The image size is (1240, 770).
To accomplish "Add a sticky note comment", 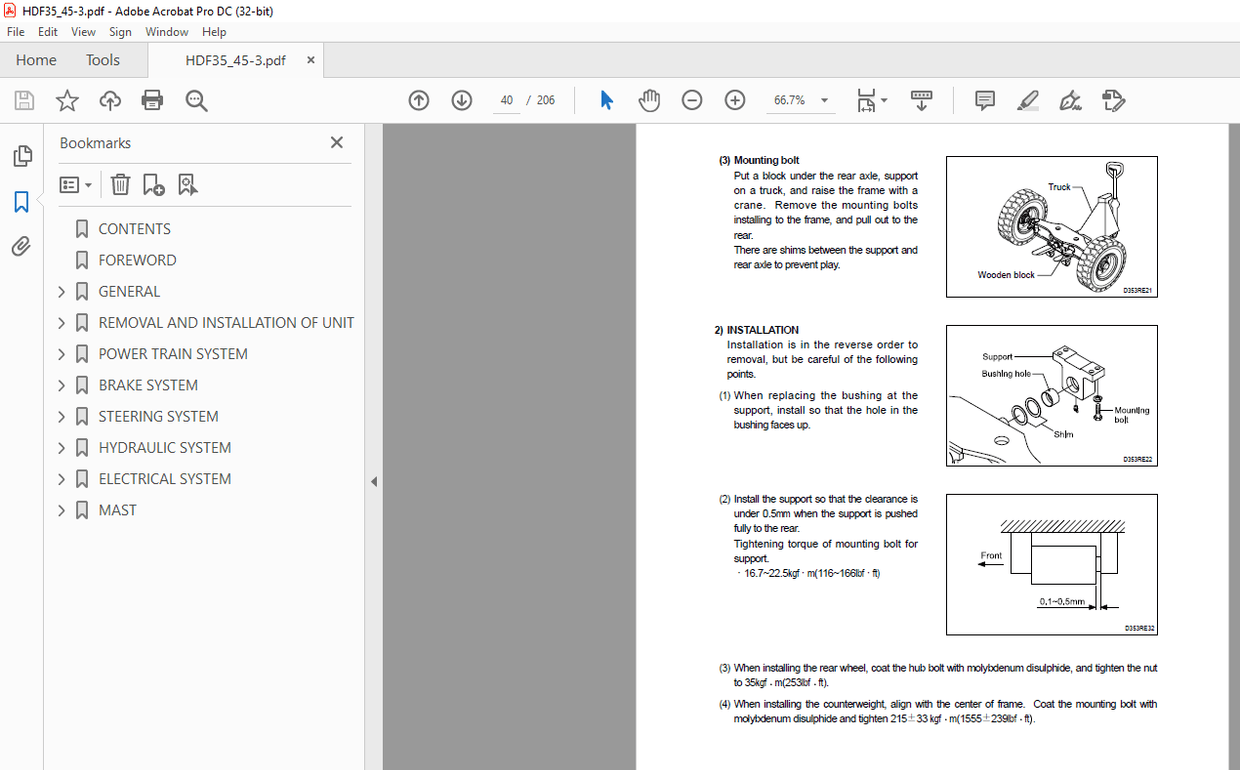I will [984, 100].
